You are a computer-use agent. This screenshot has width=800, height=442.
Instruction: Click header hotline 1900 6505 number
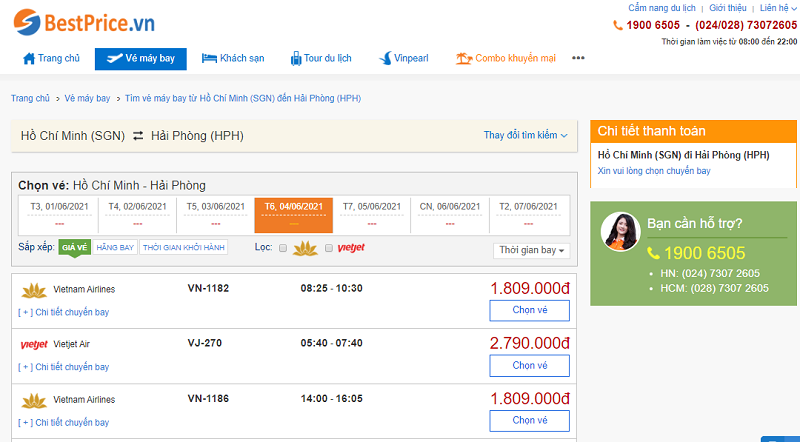653,25
